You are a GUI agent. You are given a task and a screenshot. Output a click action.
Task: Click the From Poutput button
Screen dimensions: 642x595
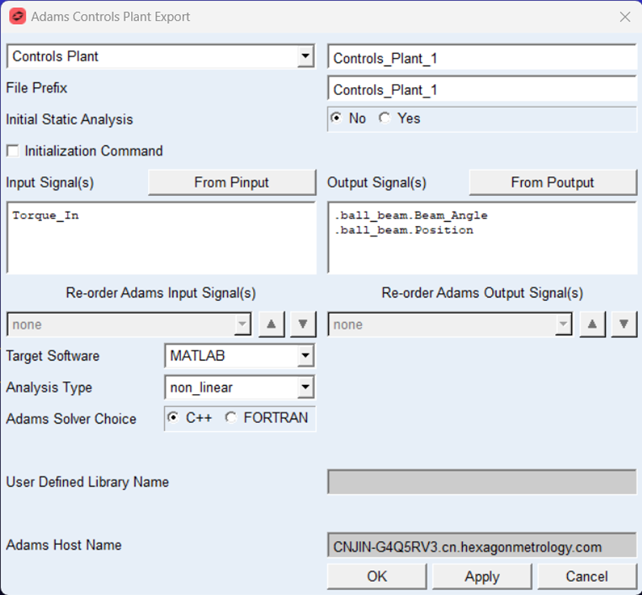coord(552,182)
